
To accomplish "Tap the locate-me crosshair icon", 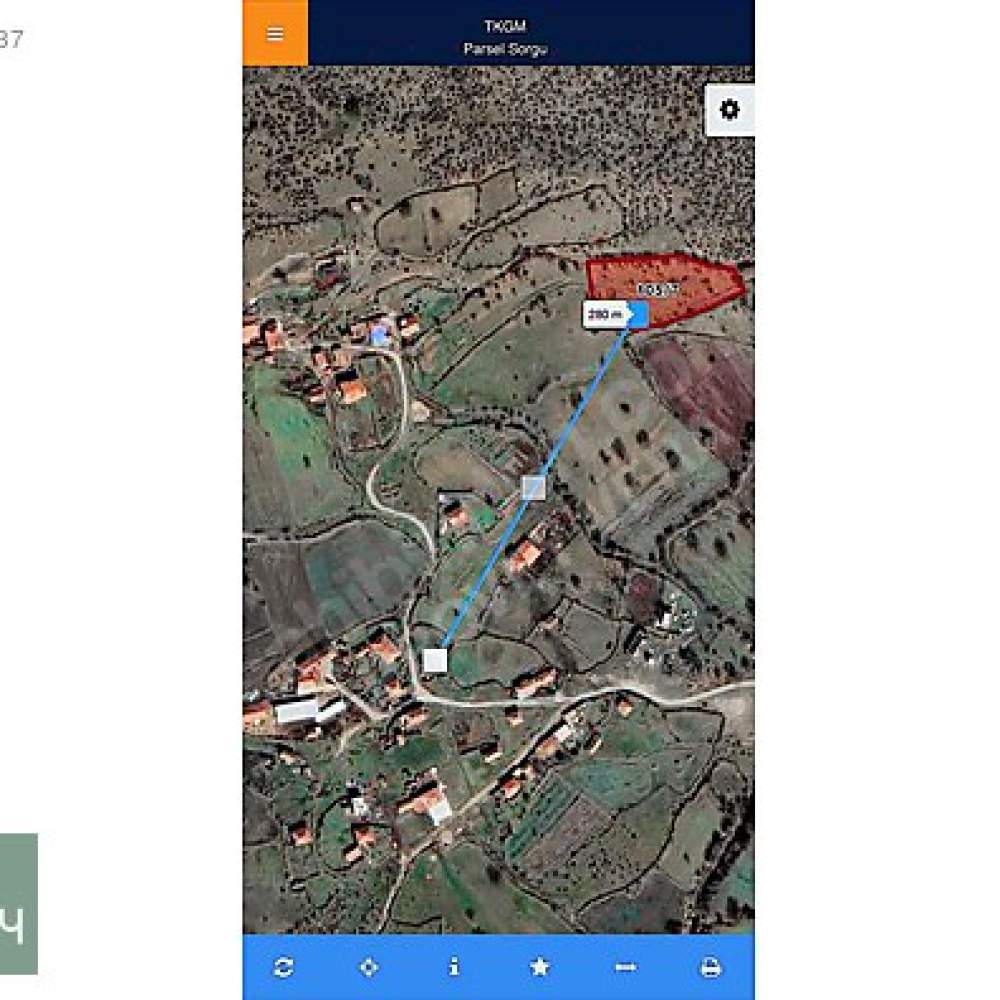I will 369,967.
